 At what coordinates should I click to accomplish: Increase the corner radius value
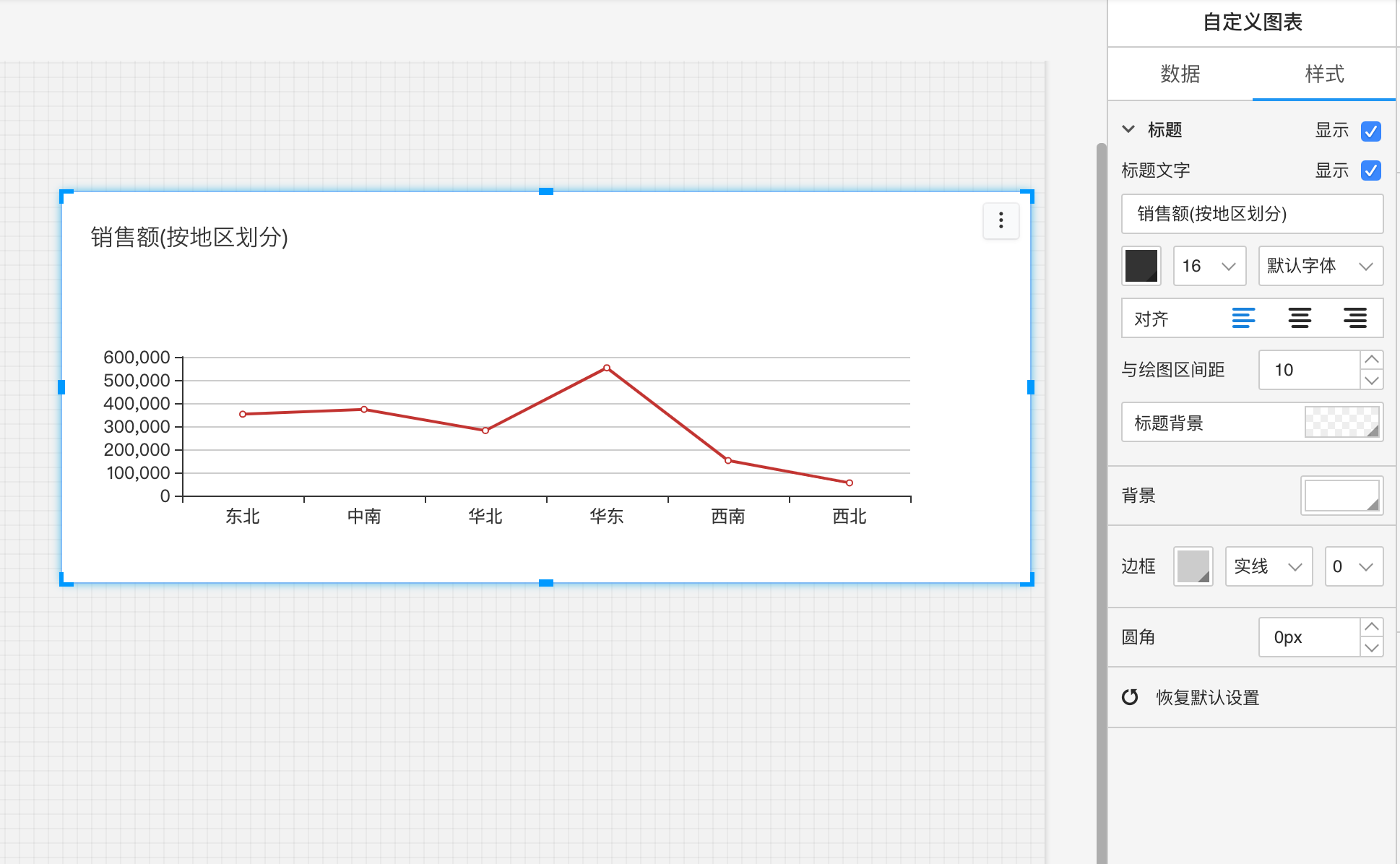pyautogui.click(x=1371, y=627)
